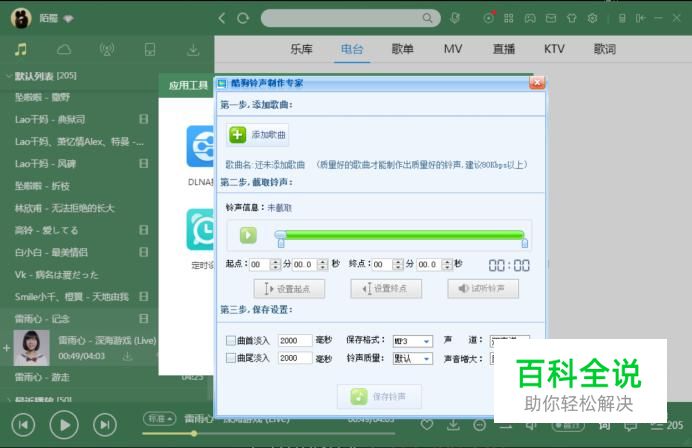Switch to the 乐库 tab

[x=301, y=49]
